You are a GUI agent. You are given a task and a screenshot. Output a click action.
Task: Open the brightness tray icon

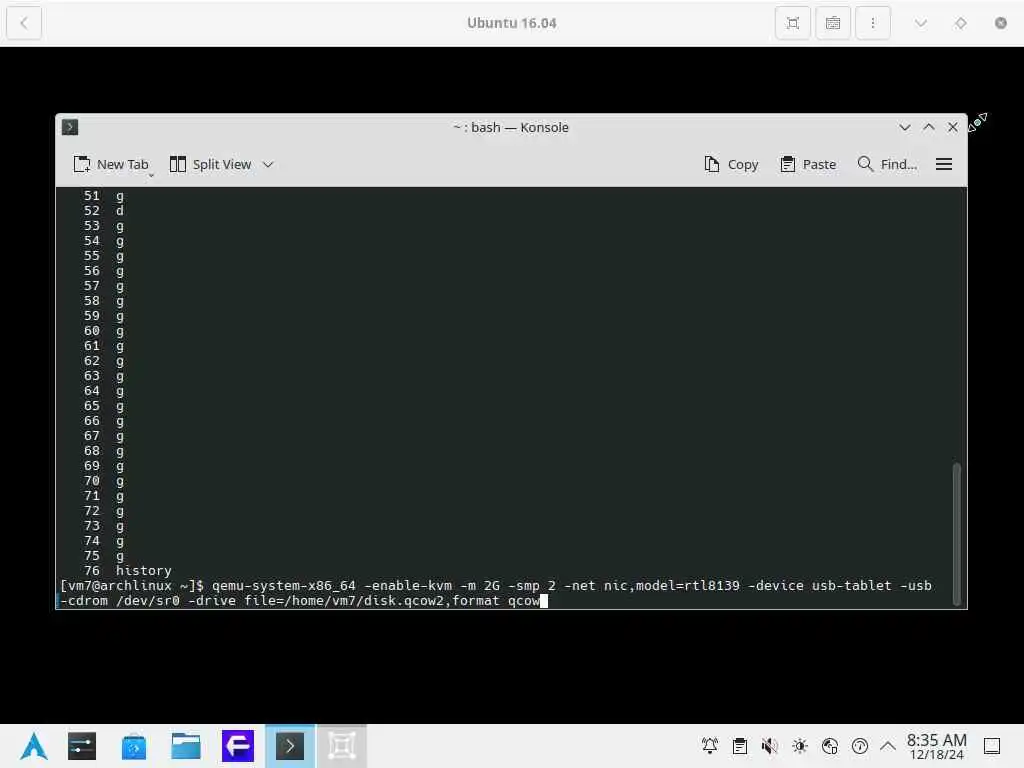(800, 746)
